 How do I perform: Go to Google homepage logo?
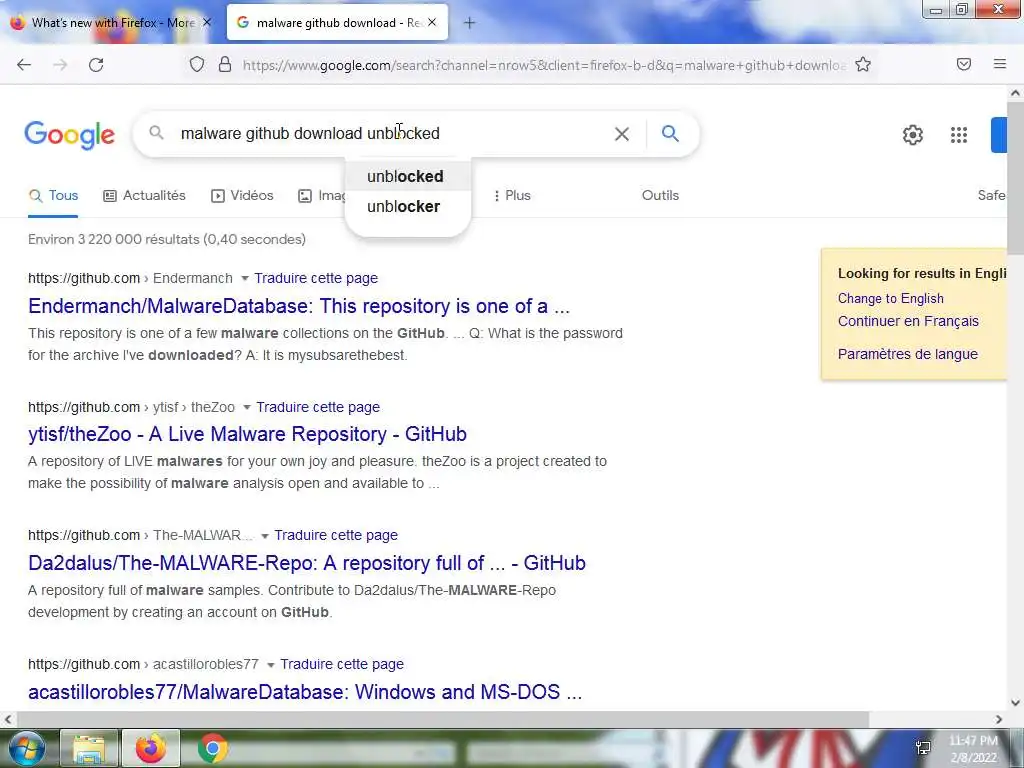coord(69,135)
